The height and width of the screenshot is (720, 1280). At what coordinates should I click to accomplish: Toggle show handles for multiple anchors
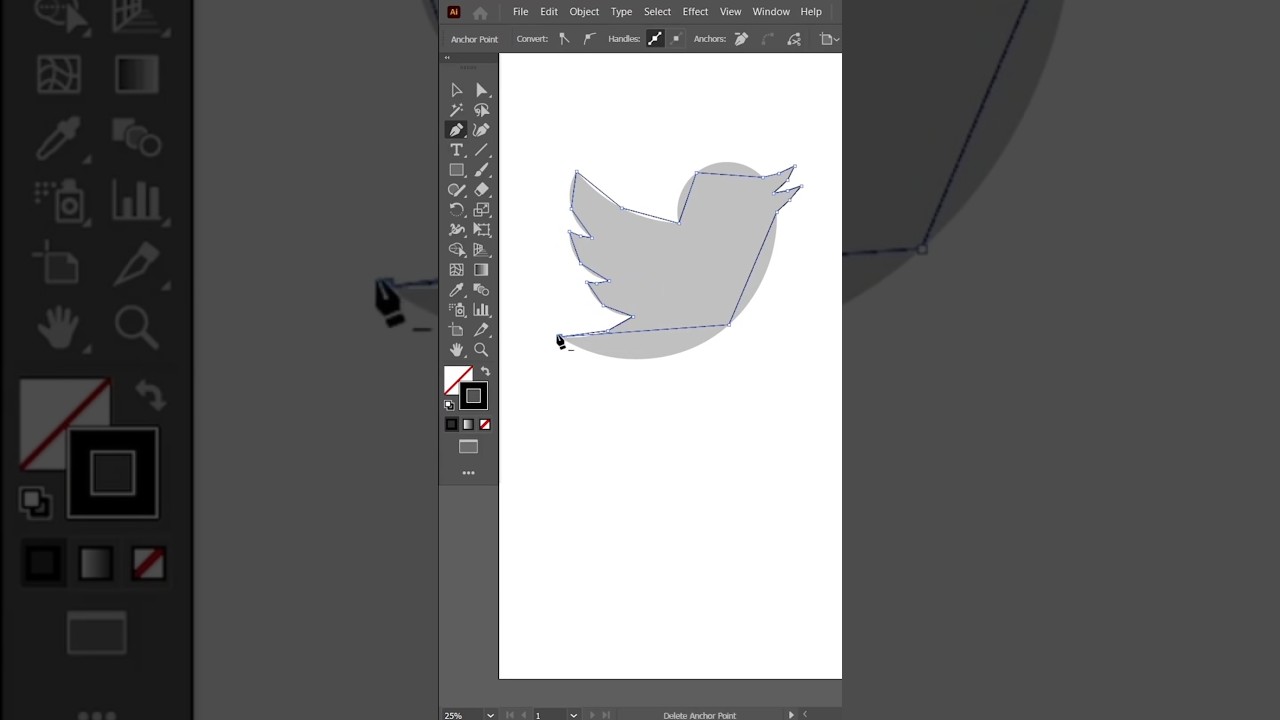pyautogui.click(x=655, y=39)
